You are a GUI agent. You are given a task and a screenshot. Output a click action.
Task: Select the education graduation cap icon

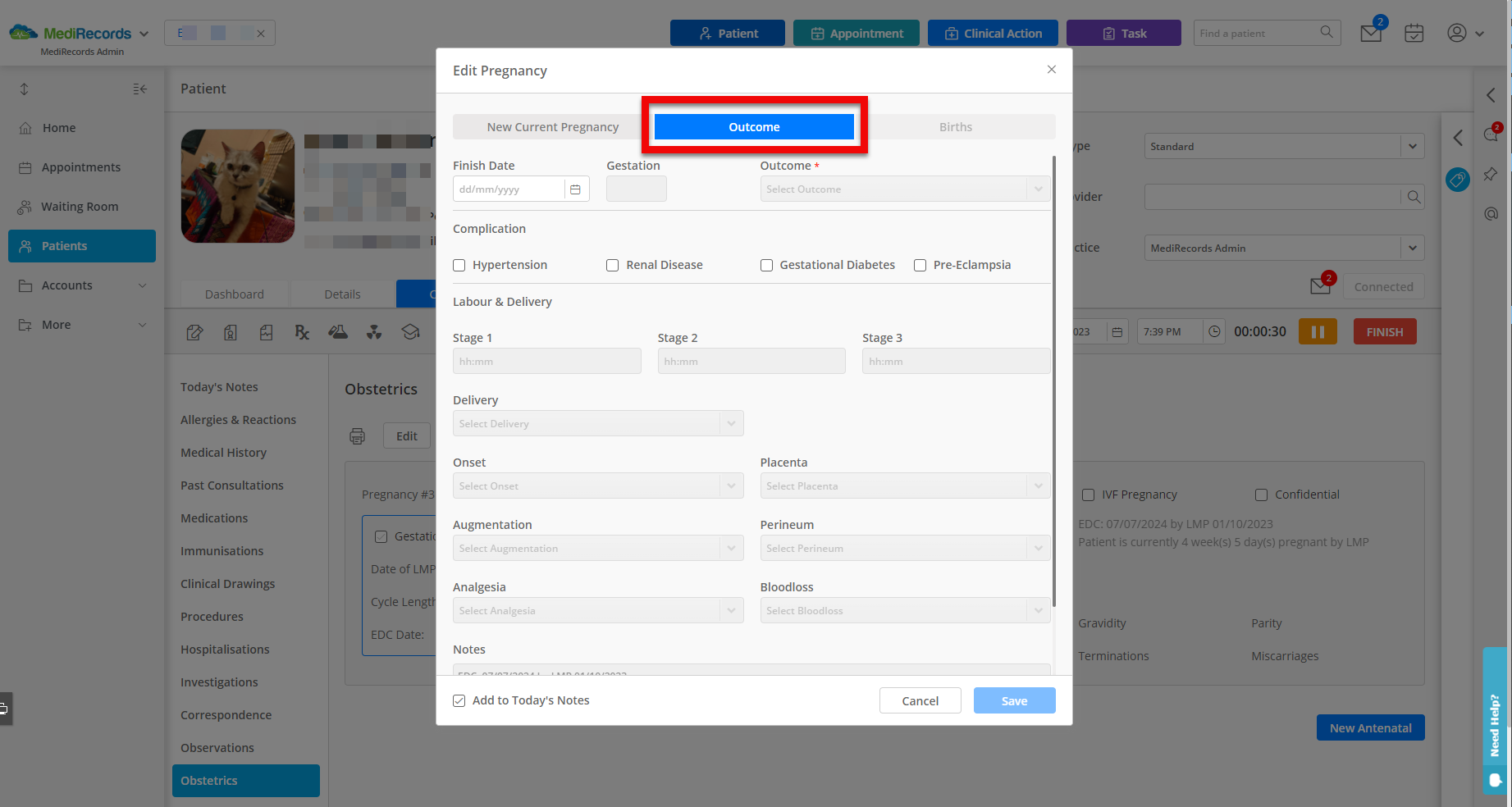click(411, 332)
